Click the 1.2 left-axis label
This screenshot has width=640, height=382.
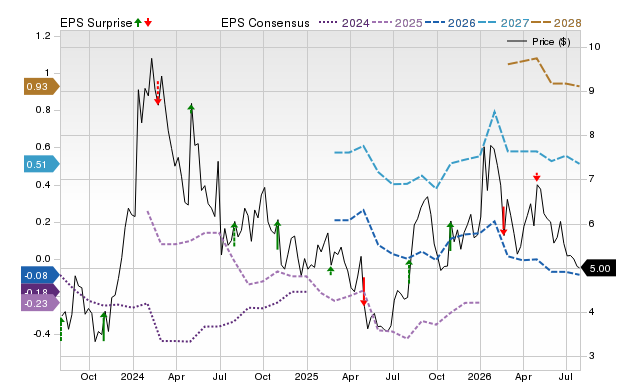pyautogui.click(x=43, y=36)
